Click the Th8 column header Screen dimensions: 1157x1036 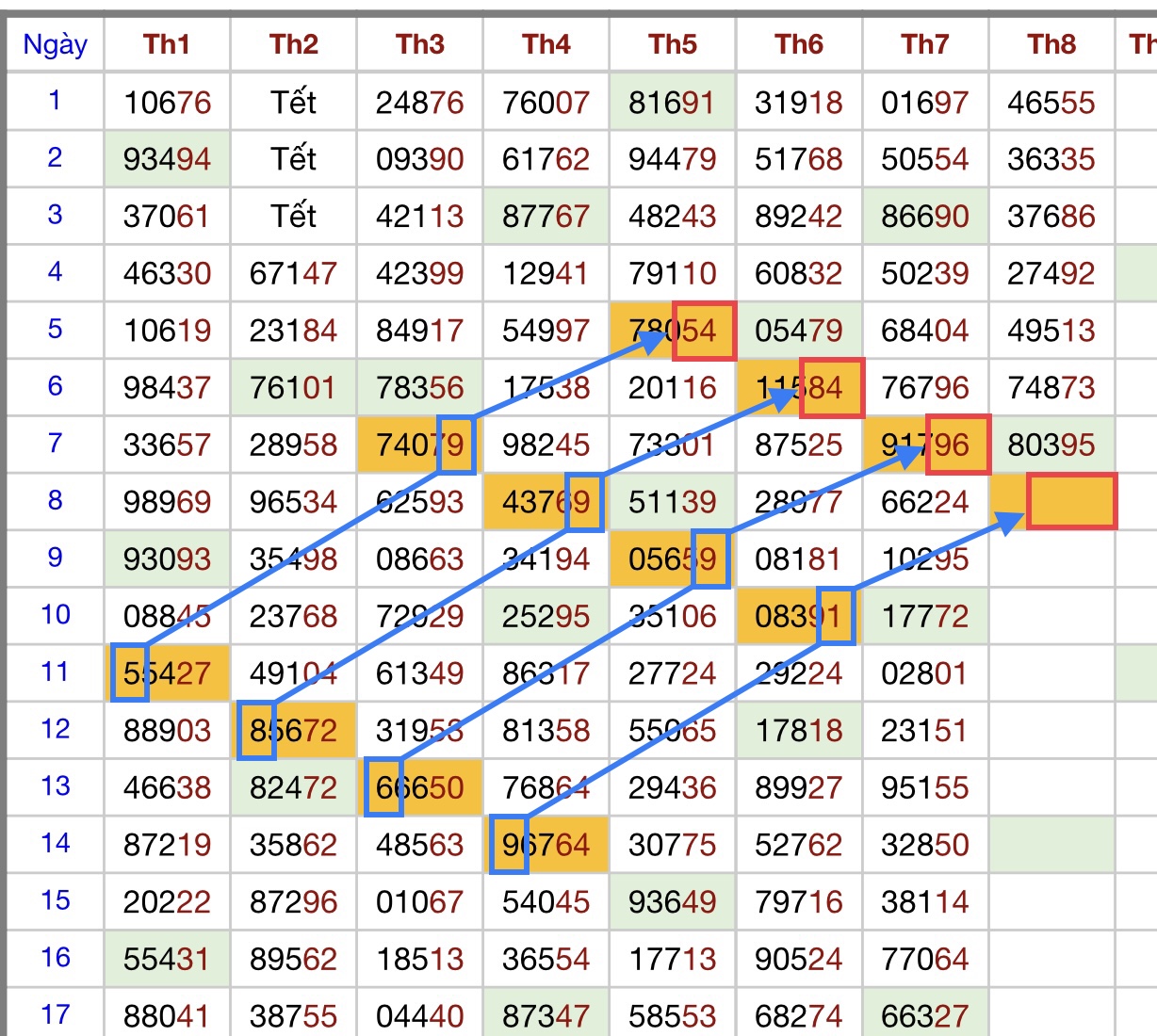point(1051,44)
